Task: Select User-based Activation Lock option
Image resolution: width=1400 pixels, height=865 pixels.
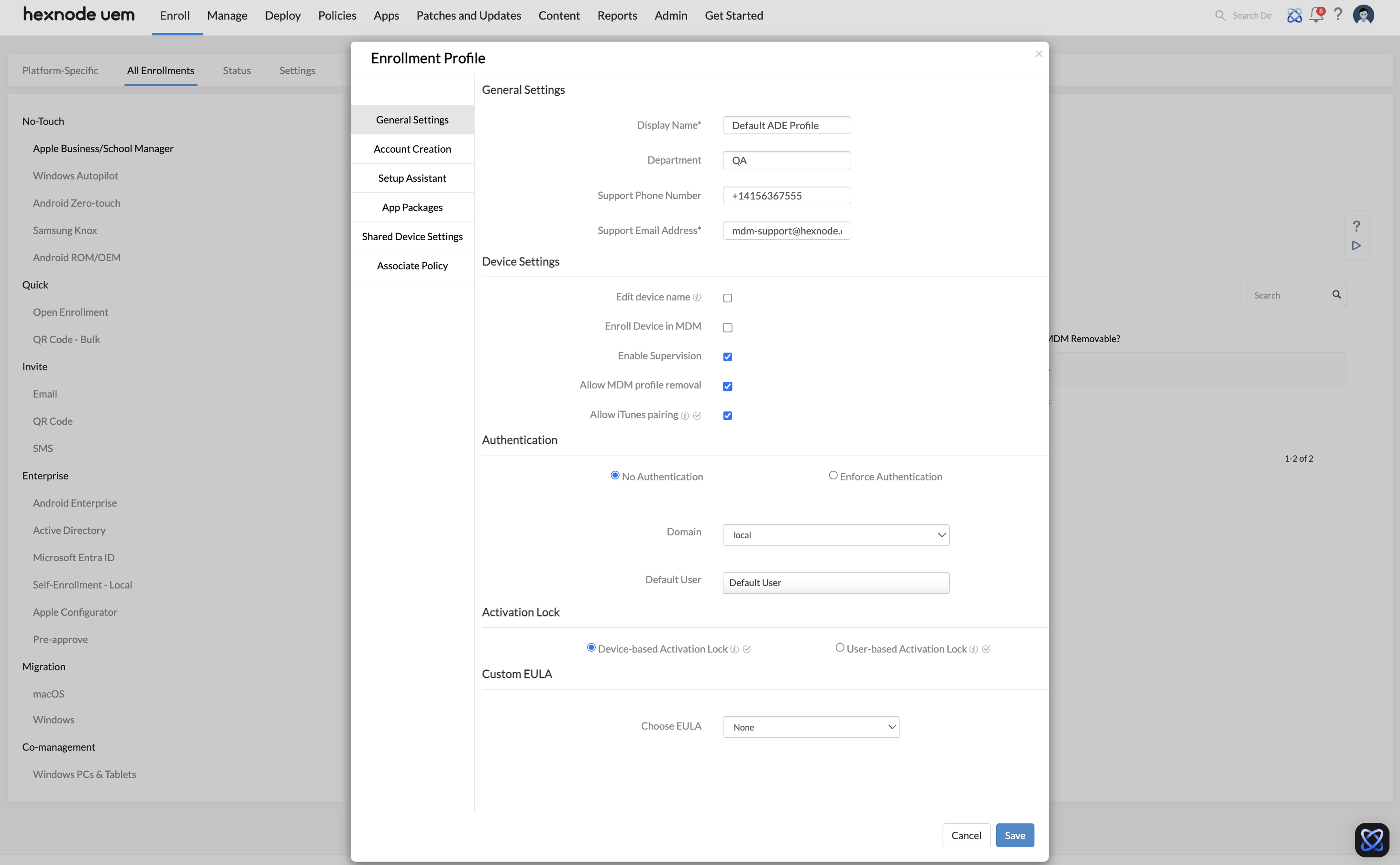Action: pyautogui.click(x=840, y=648)
